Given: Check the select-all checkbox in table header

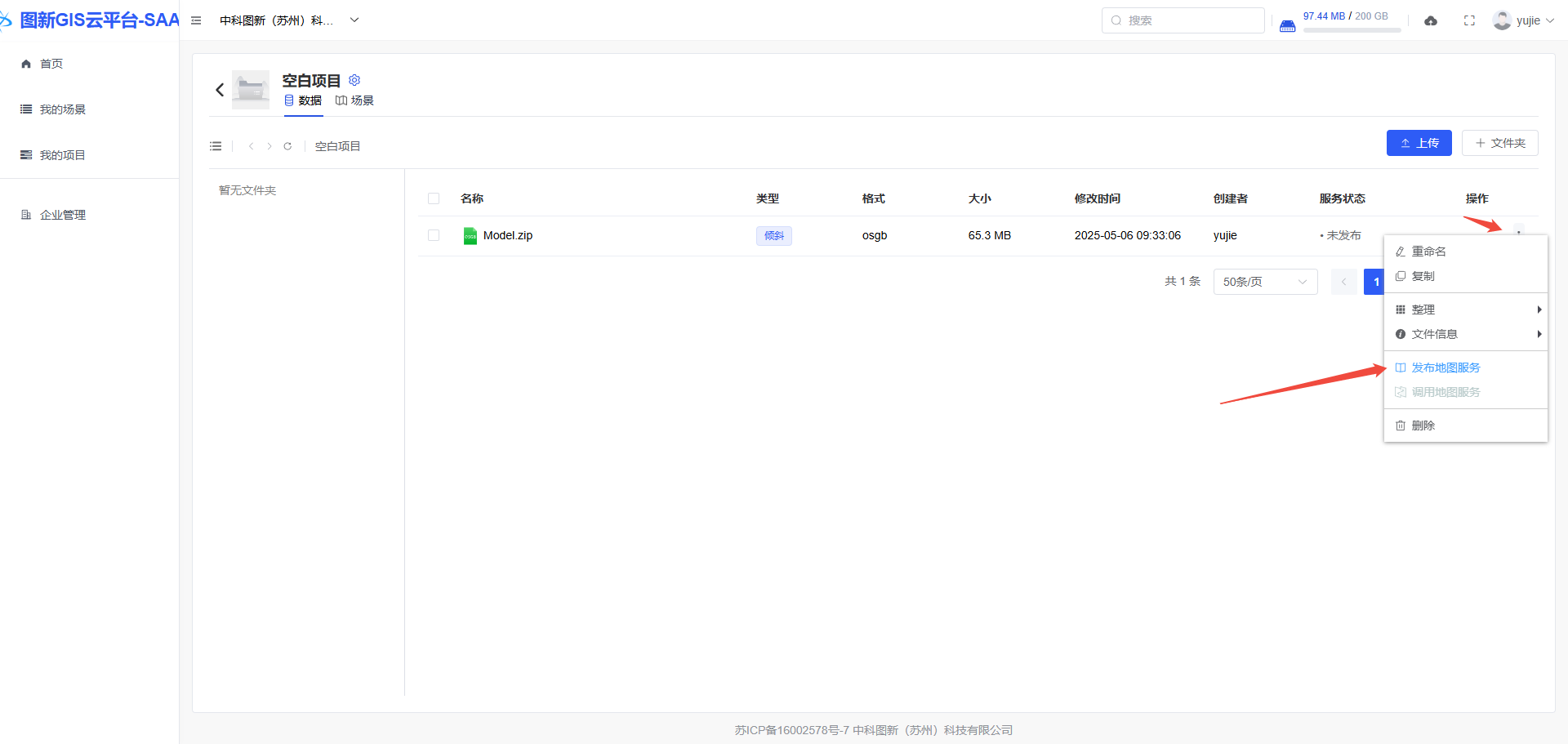Looking at the screenshot, I should click(434, 198).
